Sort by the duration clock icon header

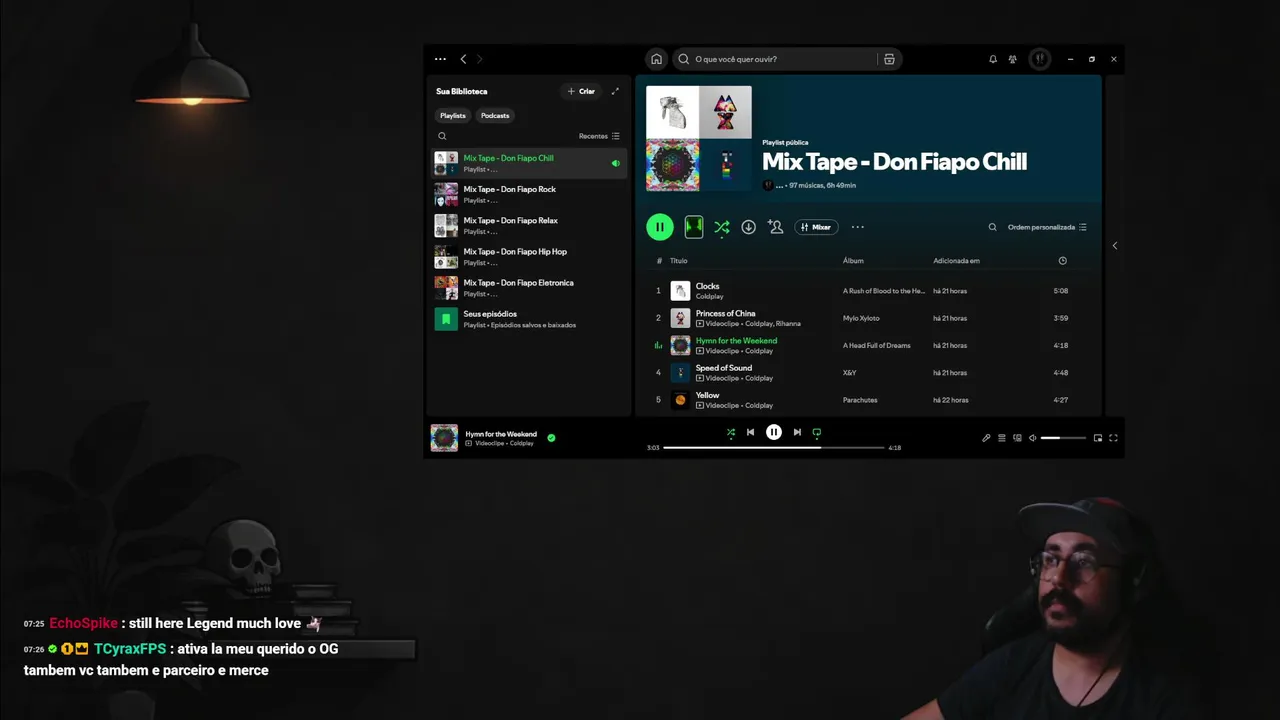point(1062,261)
